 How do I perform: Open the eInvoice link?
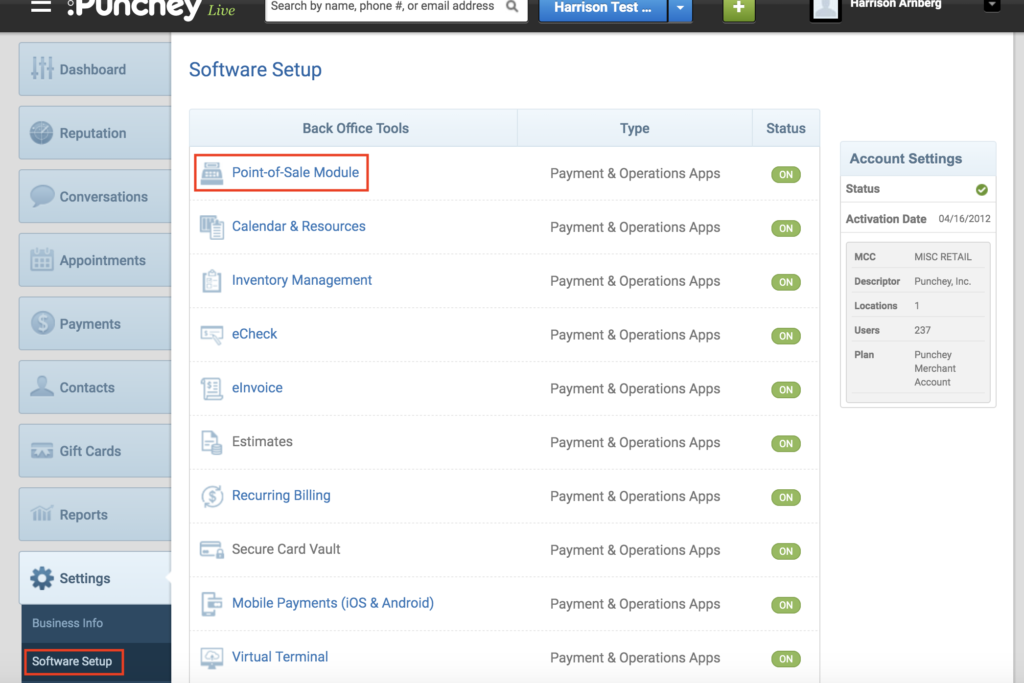257,388
